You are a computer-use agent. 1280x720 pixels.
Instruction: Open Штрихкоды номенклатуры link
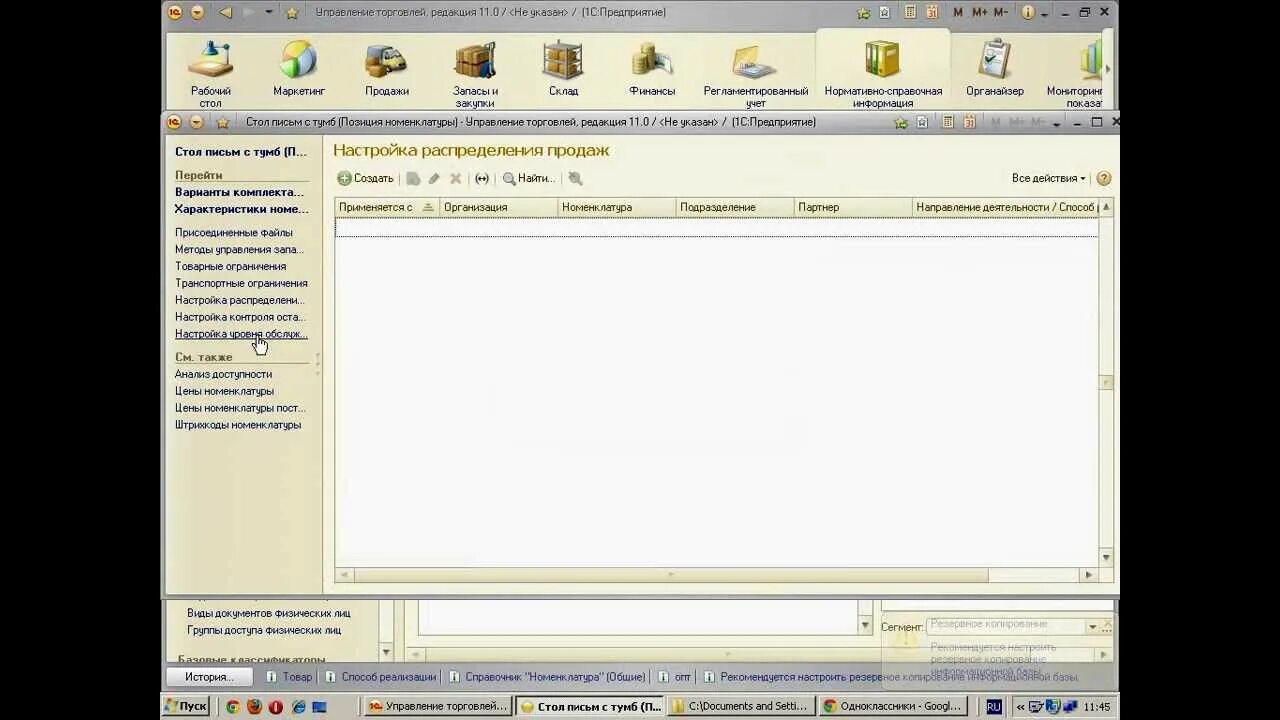(238, 425)
